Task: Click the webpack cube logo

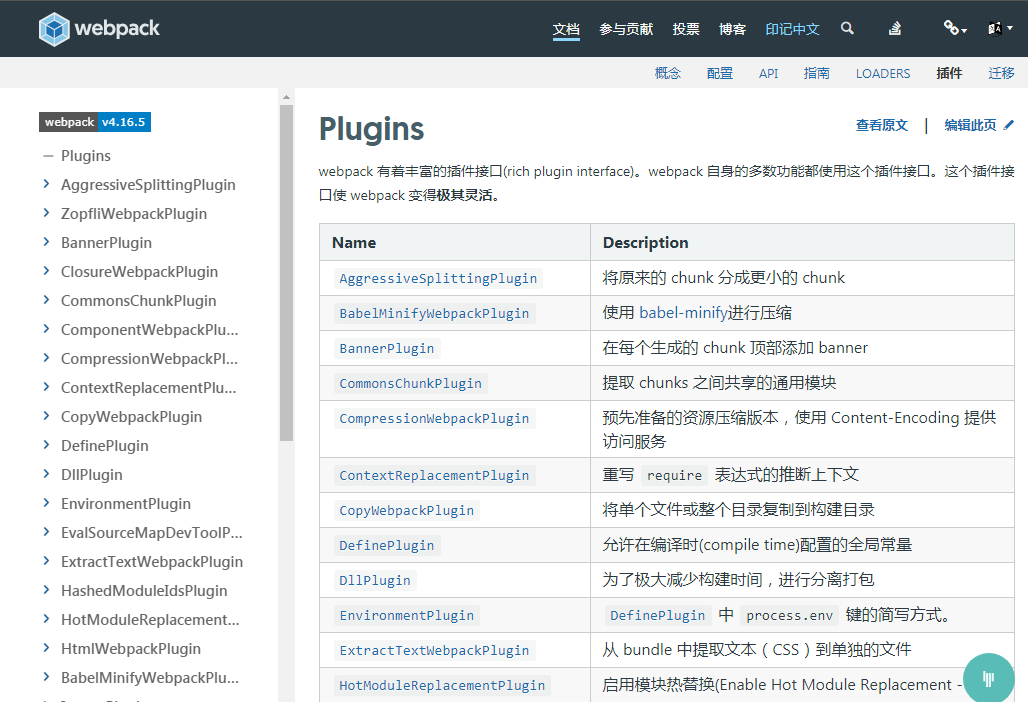Action: pyautogui.click(x=55, y=29)
